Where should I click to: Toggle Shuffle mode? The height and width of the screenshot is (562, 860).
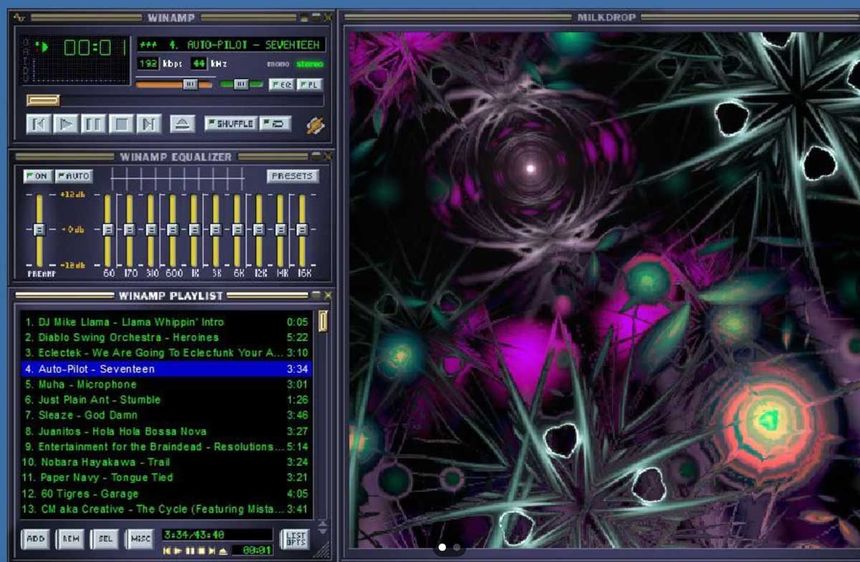(x=230, y=124)
